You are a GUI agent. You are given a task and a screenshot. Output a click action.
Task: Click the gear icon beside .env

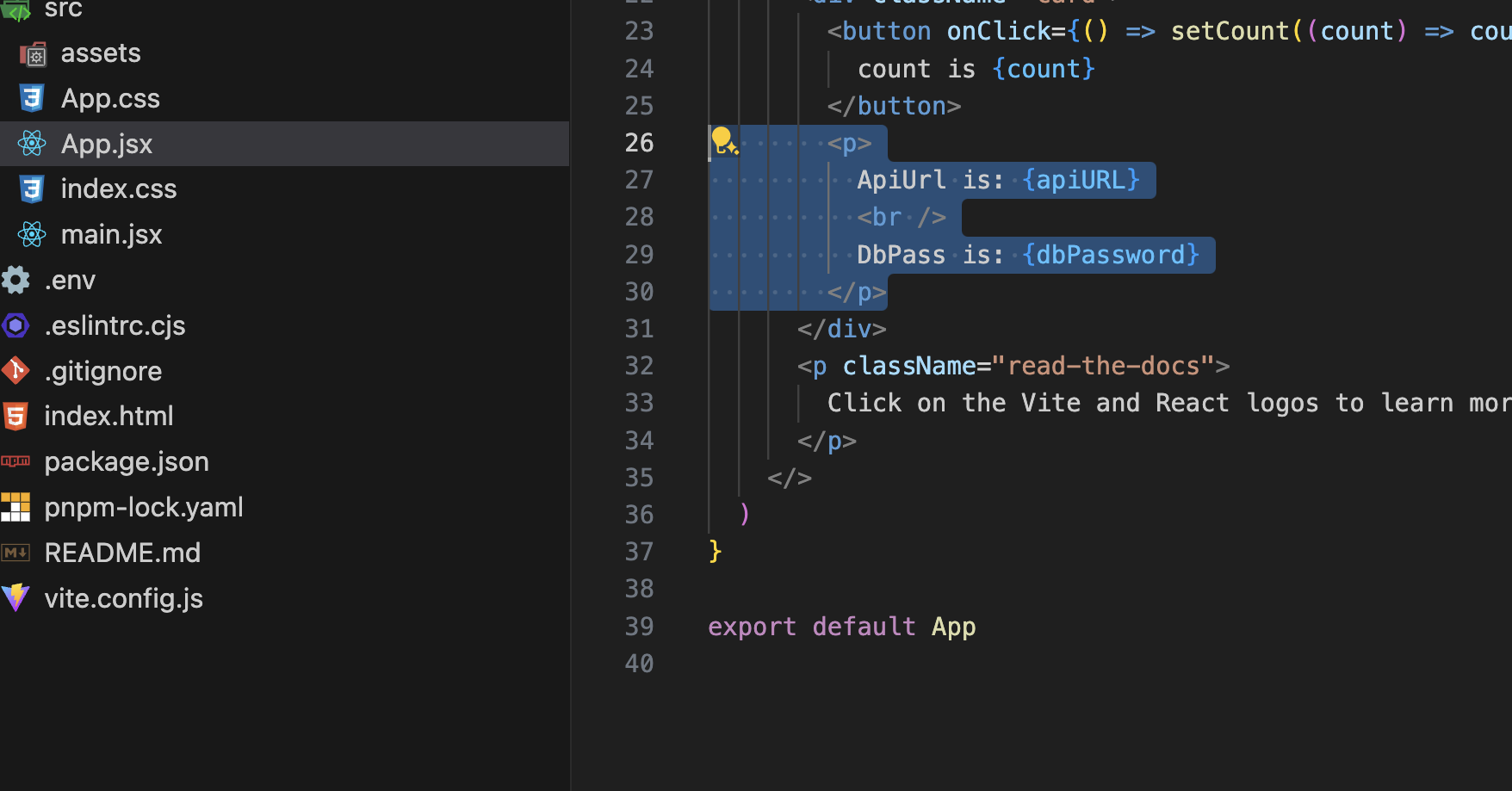point(15,280)
